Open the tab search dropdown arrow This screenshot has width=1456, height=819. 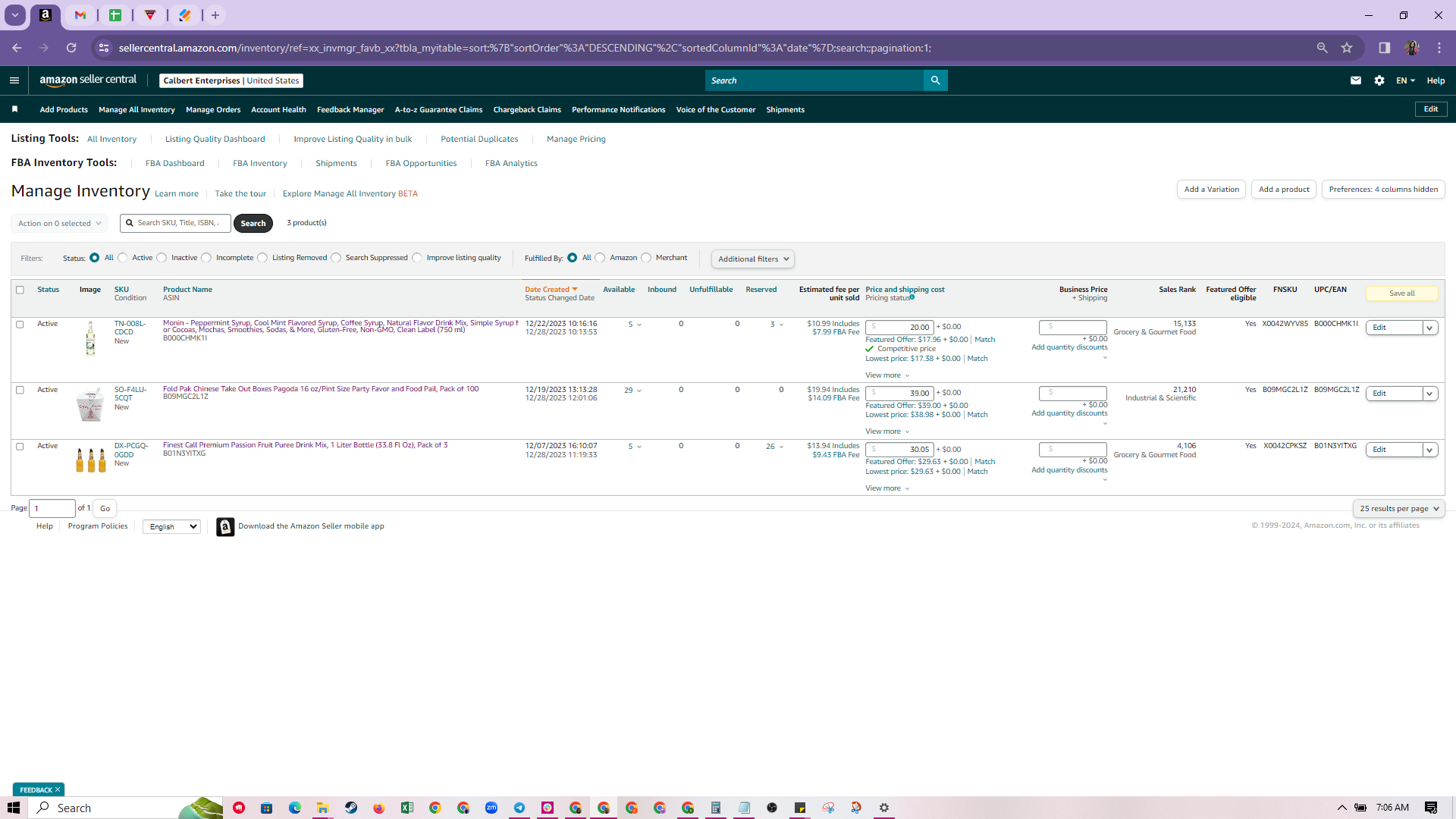point(14,15)
